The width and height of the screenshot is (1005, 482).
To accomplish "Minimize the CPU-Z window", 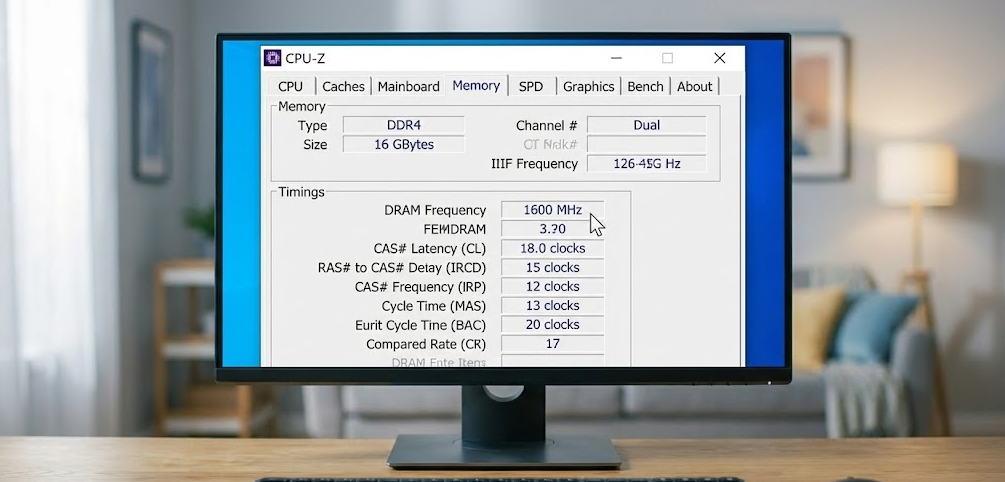I will (616, 58).
